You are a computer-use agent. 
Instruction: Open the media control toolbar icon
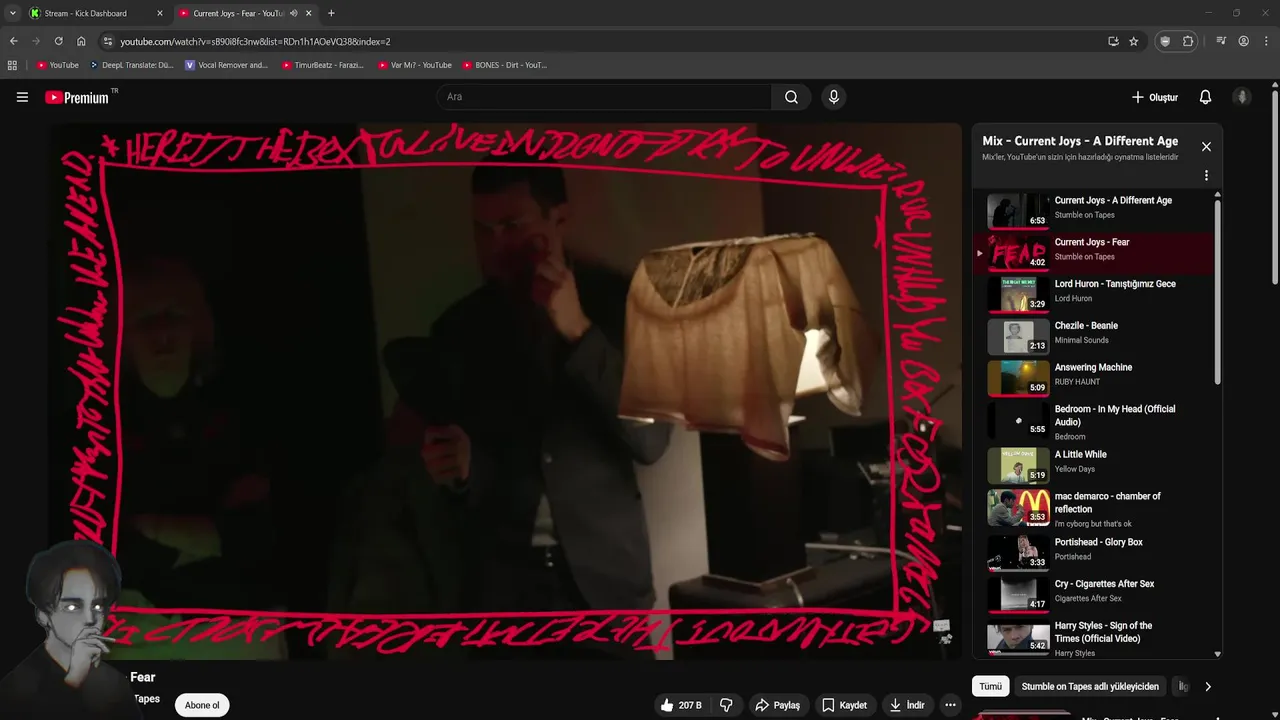(1221, 41)
